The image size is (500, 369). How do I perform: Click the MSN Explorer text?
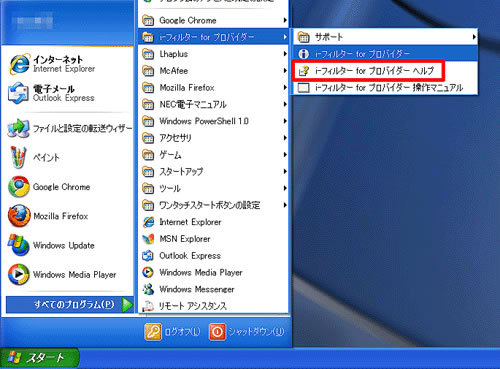(185, 239)
